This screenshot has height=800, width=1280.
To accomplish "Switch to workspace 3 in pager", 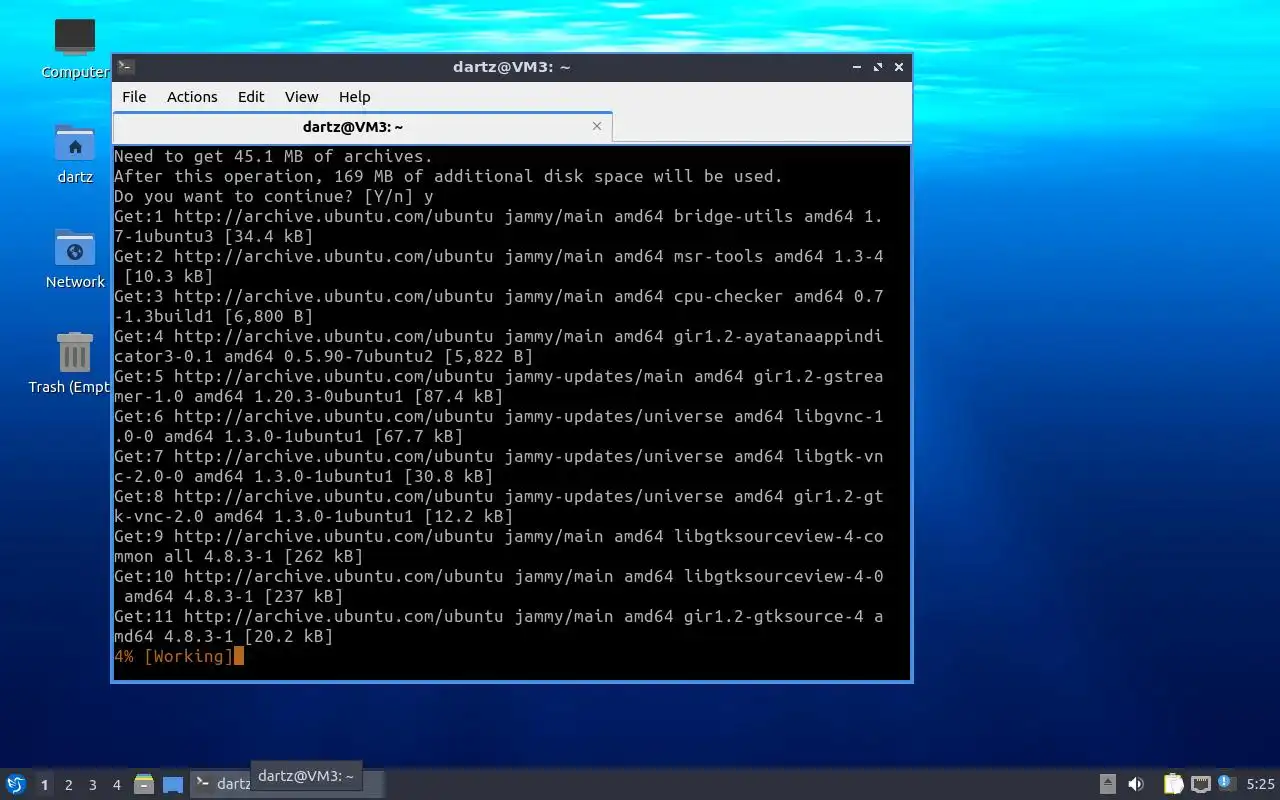I will pyautogui.click(x=92, y=785).
